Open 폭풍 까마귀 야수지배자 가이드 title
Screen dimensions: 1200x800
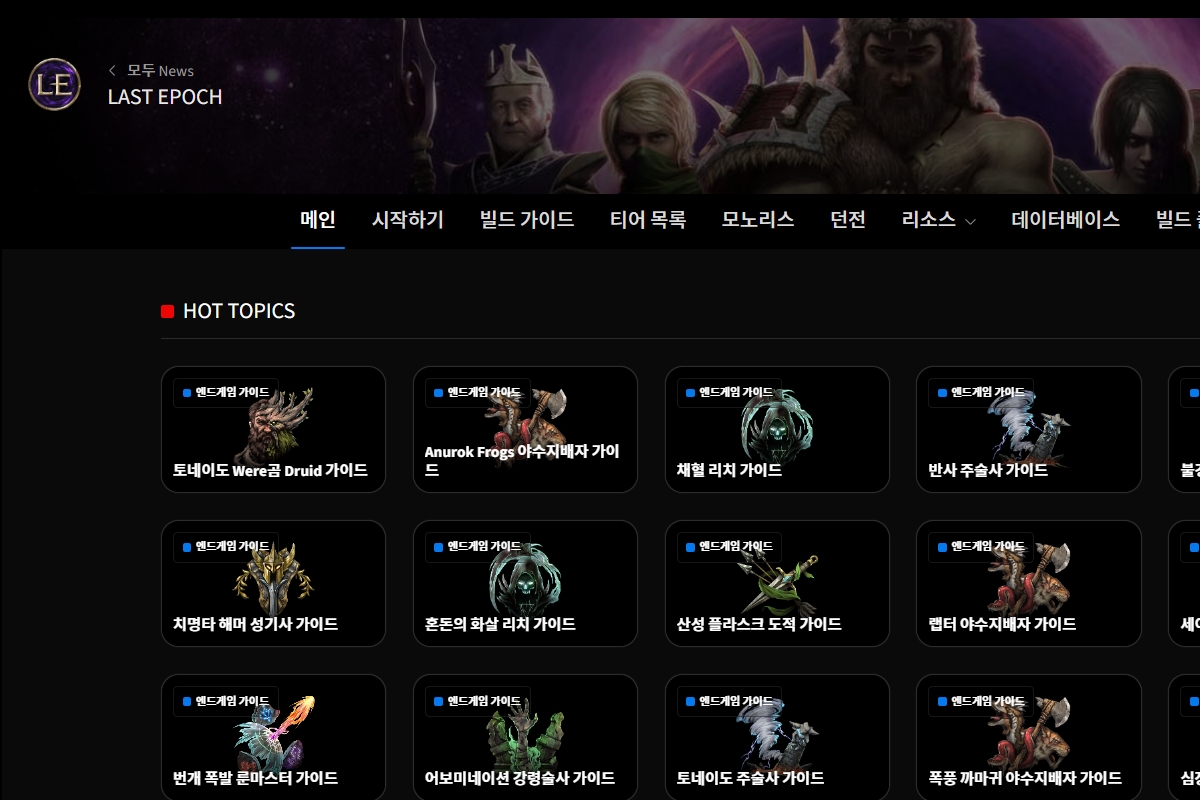click(x=1025, y=778)
